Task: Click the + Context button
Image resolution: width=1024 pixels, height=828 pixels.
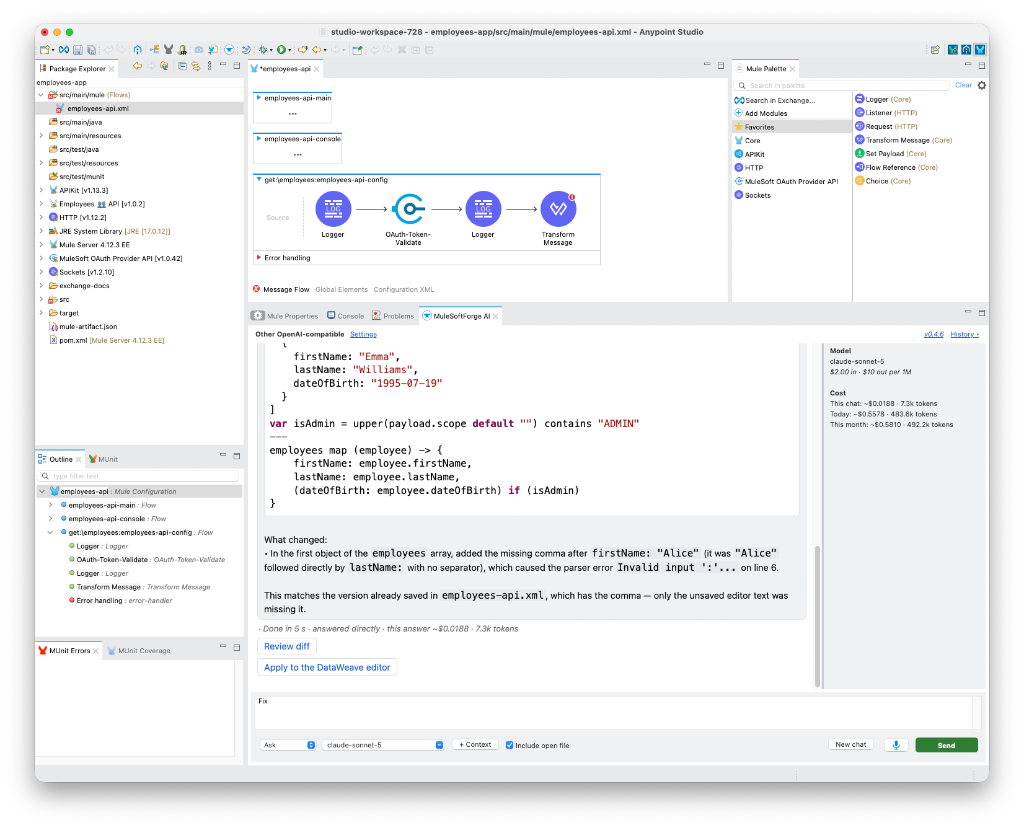Action: pos(475,744)
